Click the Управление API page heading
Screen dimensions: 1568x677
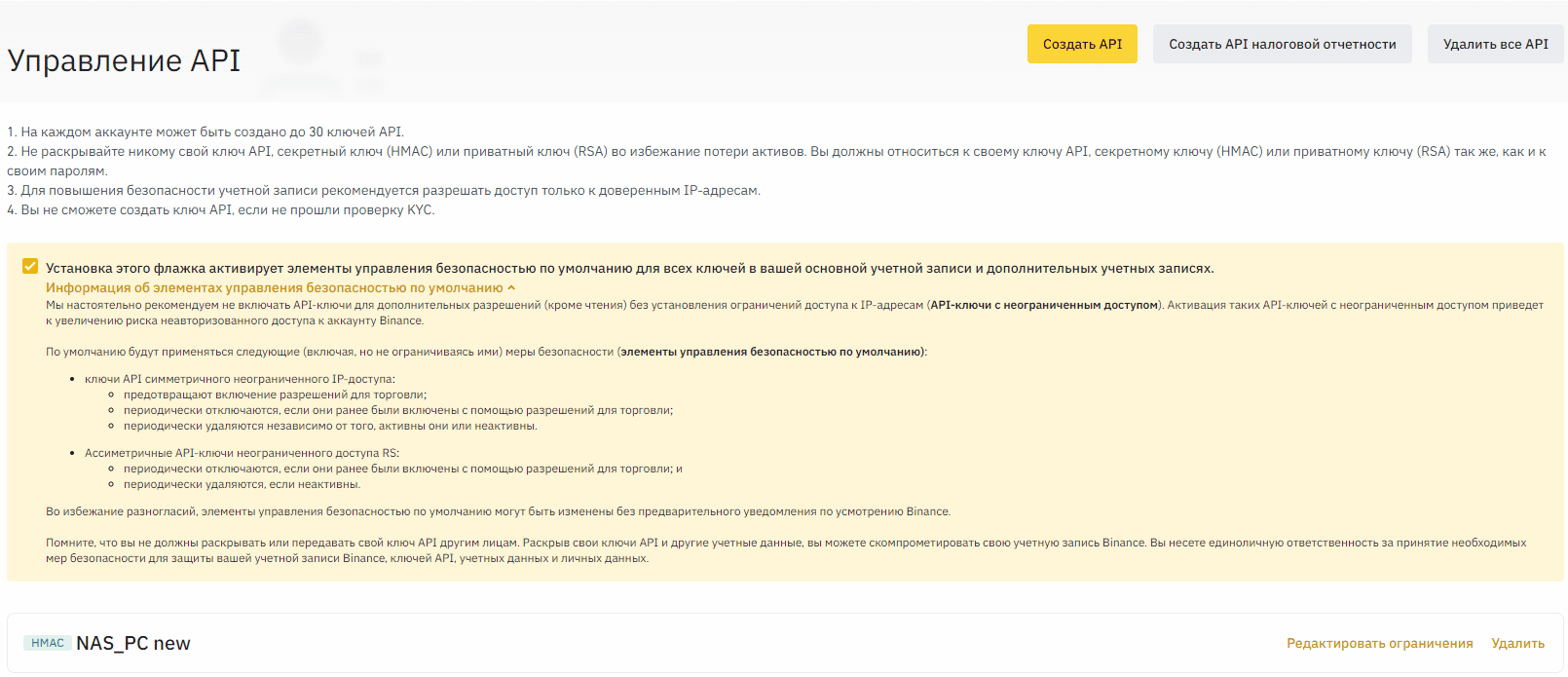point(124,60)
